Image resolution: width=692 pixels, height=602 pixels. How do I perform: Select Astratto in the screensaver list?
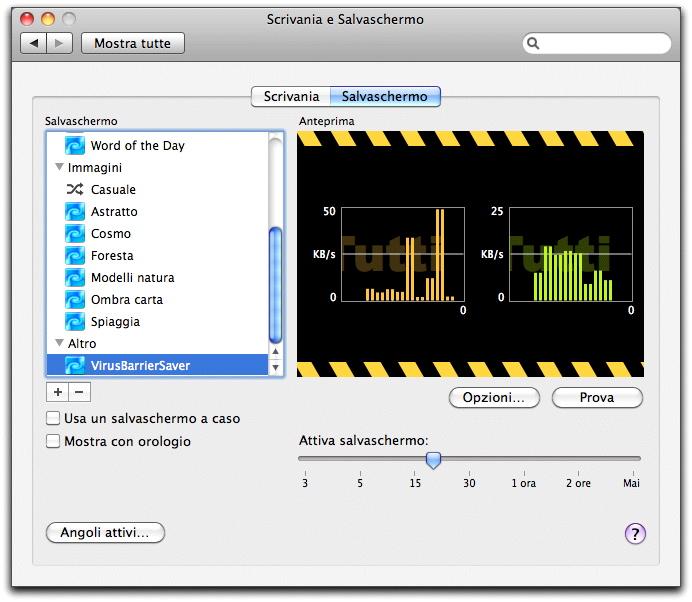(157, 211)
